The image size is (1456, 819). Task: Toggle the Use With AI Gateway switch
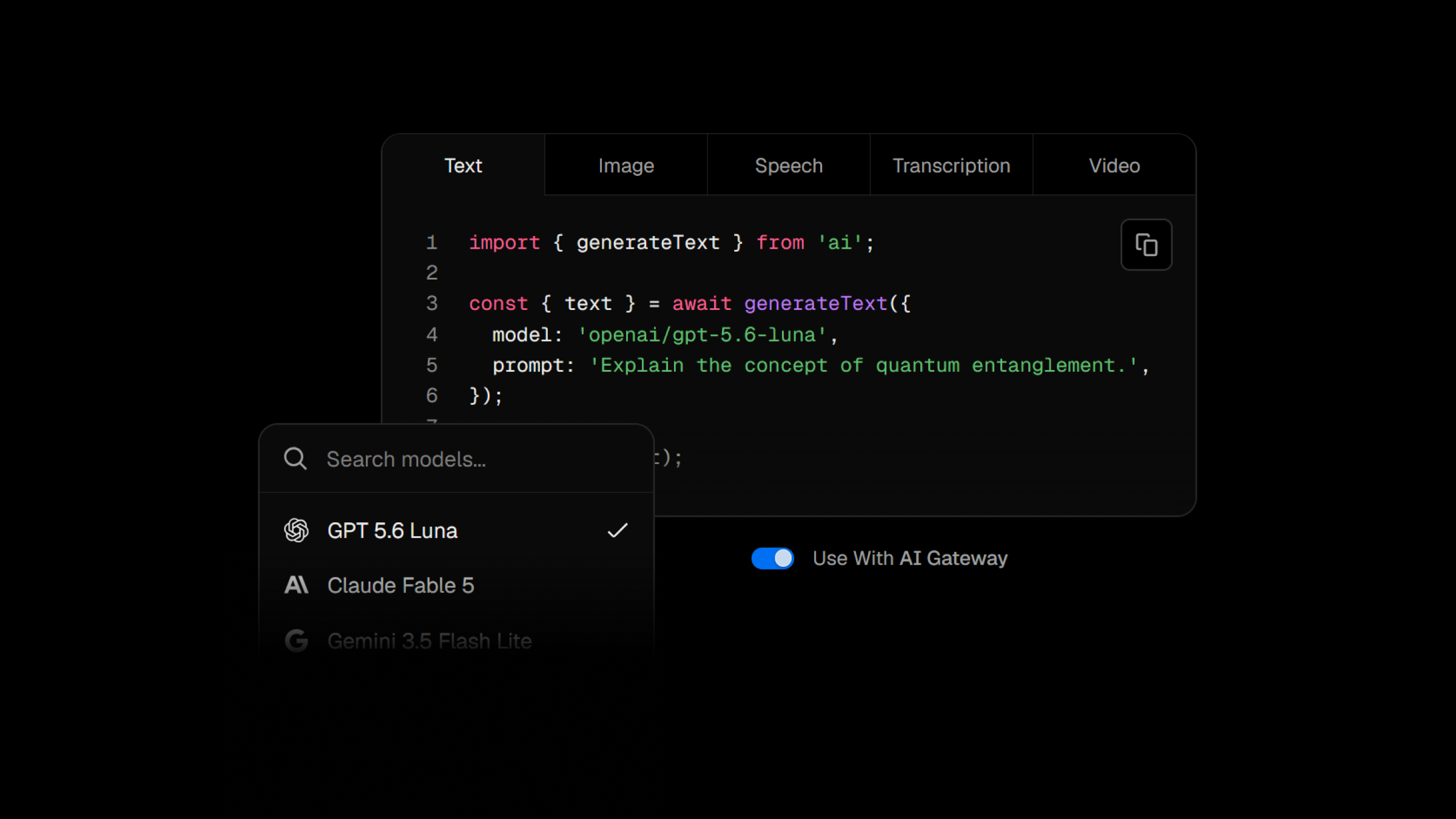coord(772,558)
